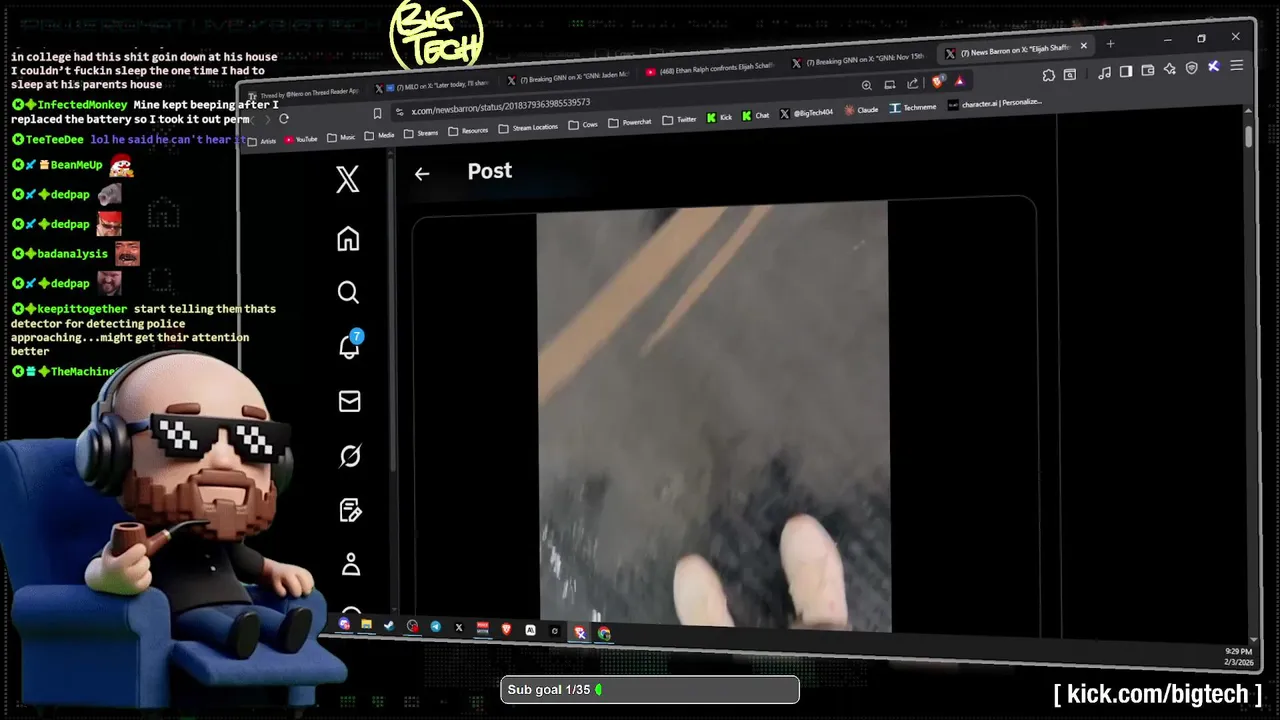Click the music note playlist icon

(1104, 73)
